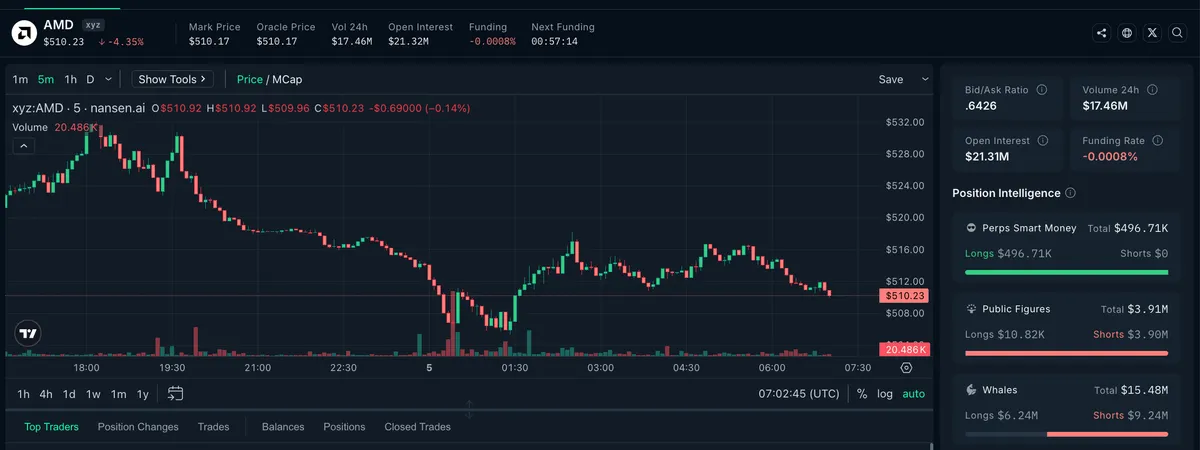1200x450 pixels.
Task: Select the 1h chart interval
Action: [71, 79]
